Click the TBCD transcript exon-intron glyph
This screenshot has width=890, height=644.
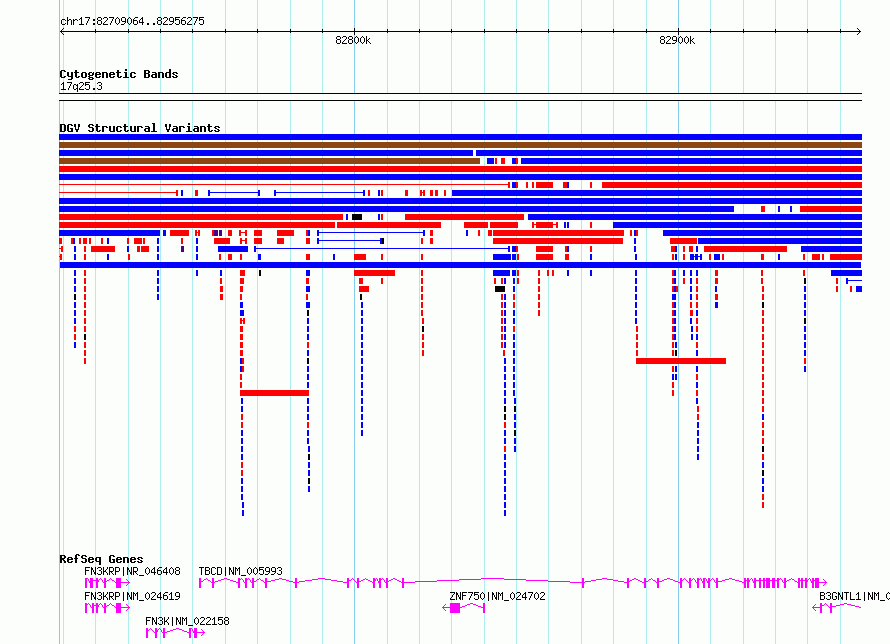point(513,583)
